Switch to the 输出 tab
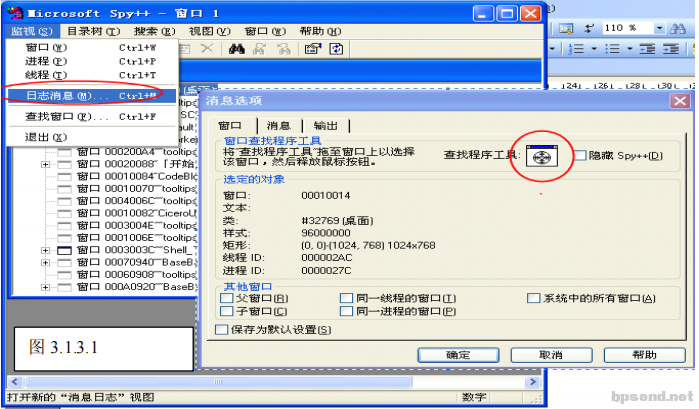Image resolution: width=699 pixels, height=409 pixels. [x=326, y=126]
